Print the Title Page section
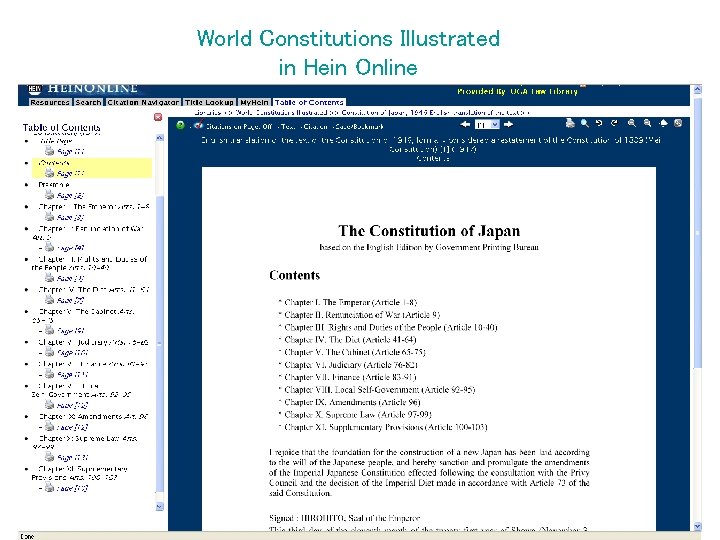This screenshot has width=720, height=540. 49,150
